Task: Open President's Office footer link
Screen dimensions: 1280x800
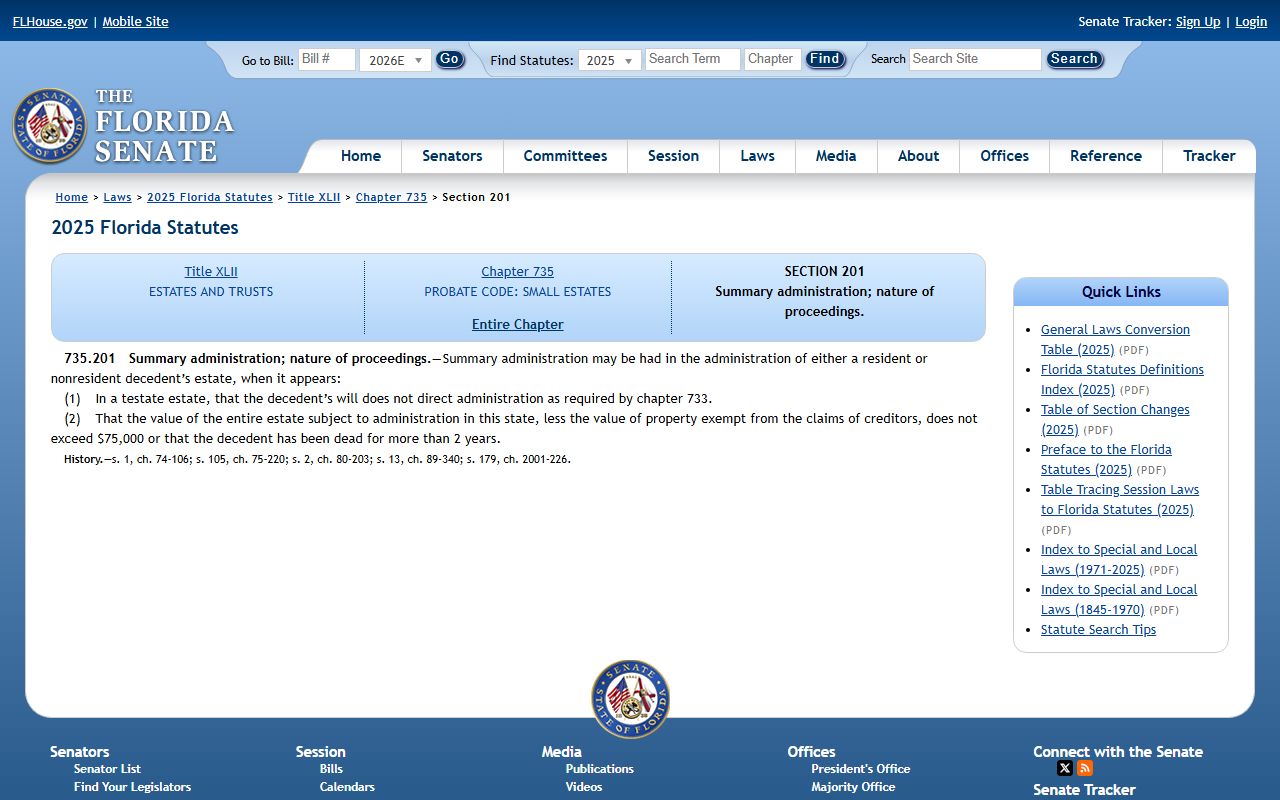Action: [x=860, y=769]
